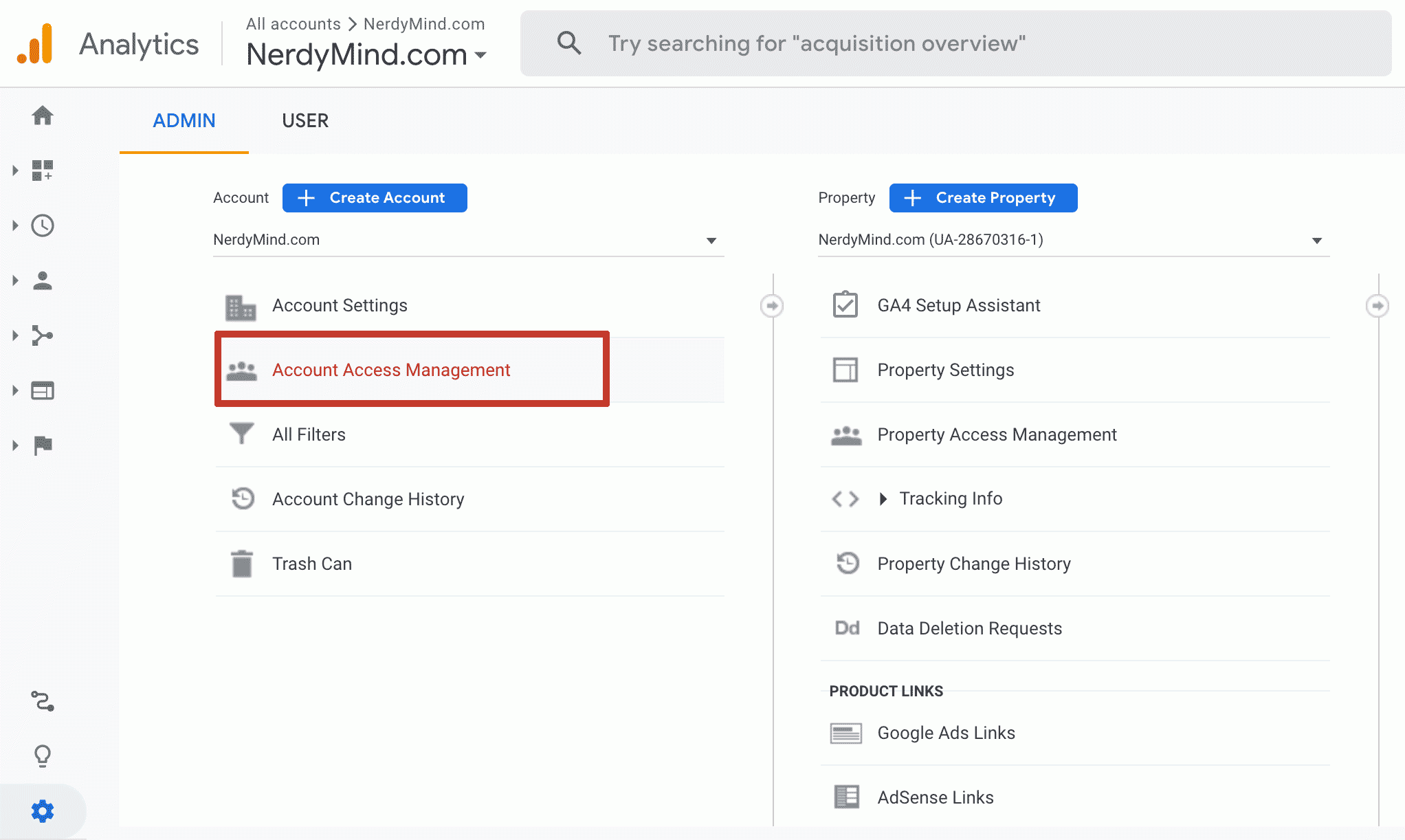Click the All Filters menu item
This screenshot has height=840, width=1405.
(x=310, y=434)
